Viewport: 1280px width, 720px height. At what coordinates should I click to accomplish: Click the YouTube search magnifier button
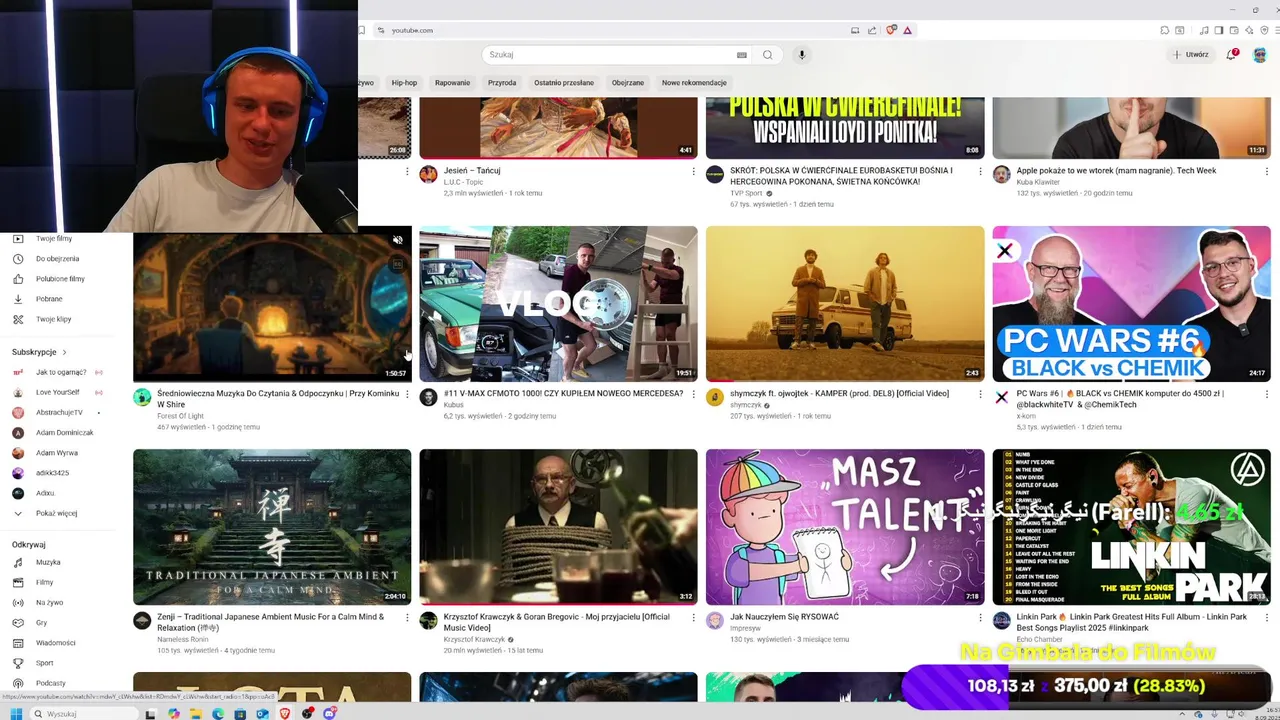point(768,55)
